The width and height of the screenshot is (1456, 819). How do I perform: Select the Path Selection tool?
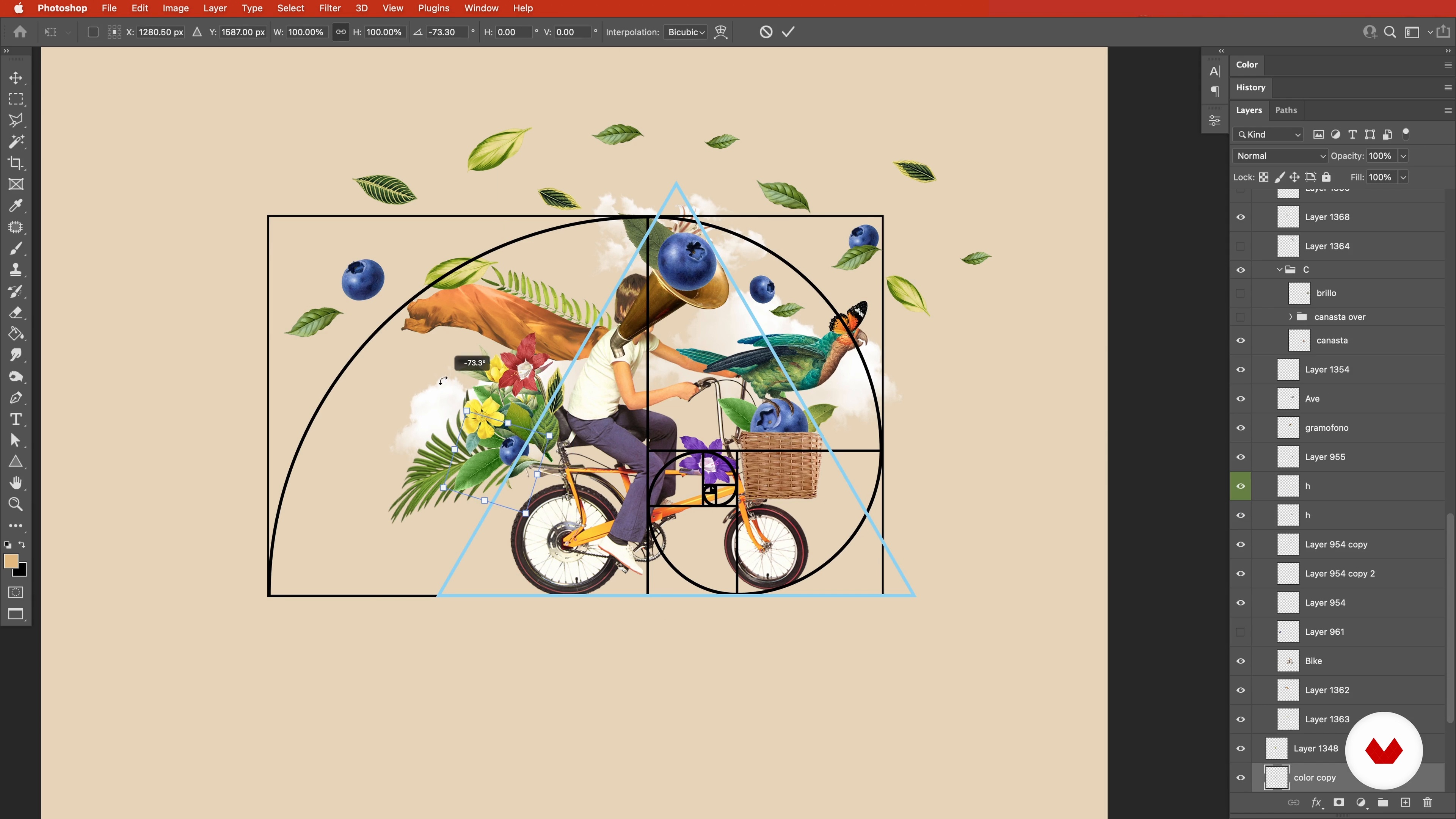point(16,440)
